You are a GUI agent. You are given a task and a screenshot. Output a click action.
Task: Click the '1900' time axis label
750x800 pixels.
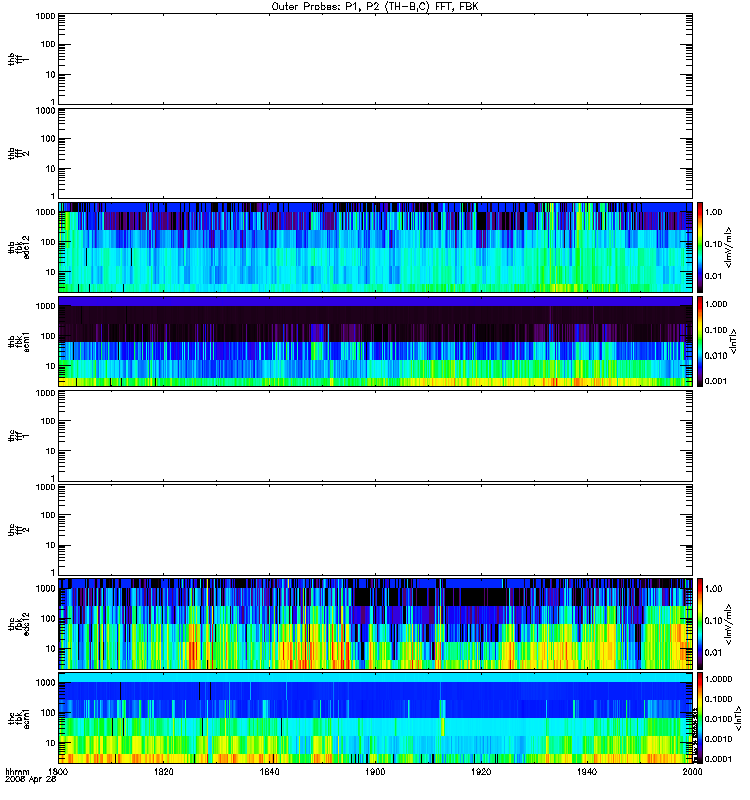tap(375, 771)
